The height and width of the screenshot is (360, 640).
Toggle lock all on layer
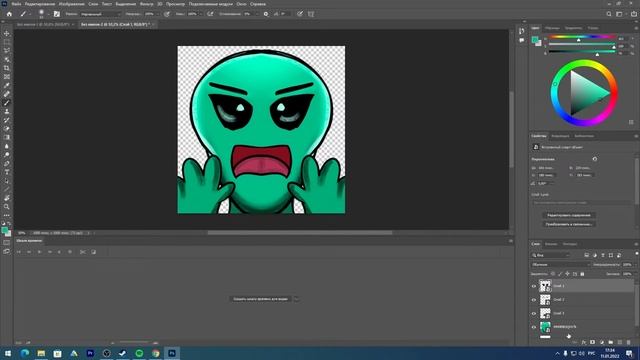click(x=582, y=274)
